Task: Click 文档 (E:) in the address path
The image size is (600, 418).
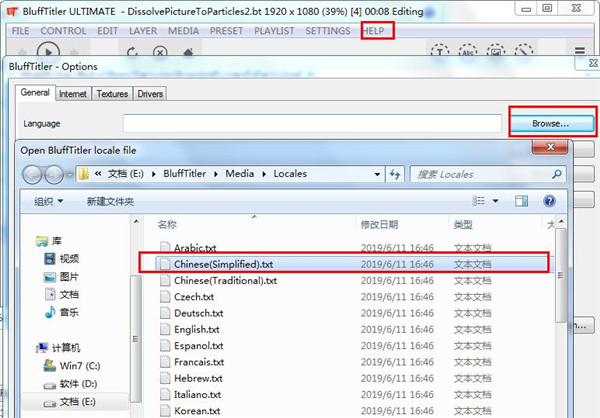Action: point(126,174)
